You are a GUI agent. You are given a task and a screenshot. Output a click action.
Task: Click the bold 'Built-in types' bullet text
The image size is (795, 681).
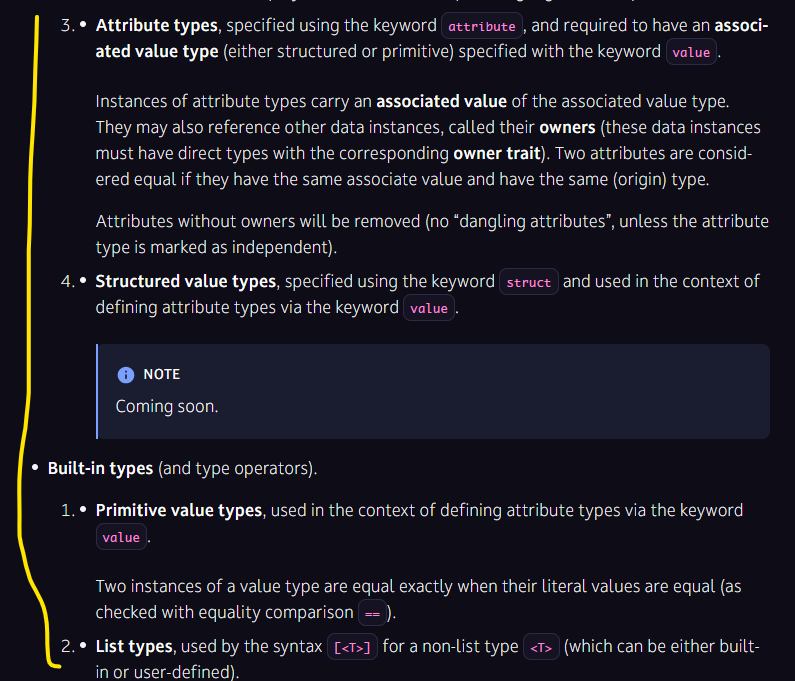100,468
